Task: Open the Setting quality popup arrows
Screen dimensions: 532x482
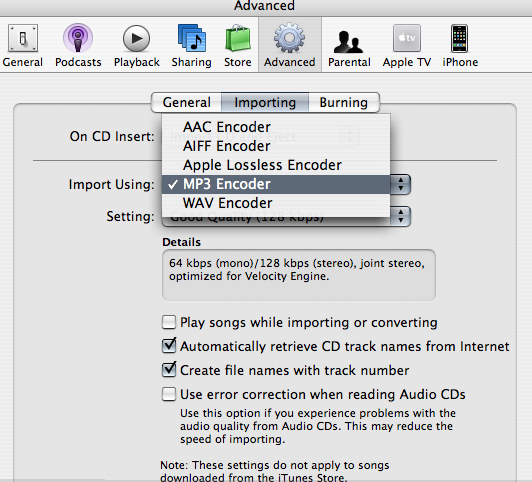Action: tap(401, 216)
